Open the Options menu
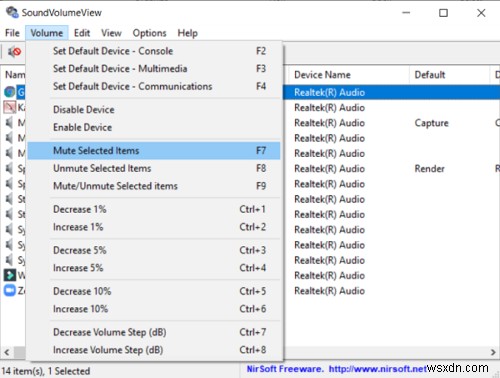The height and width of the screenshot is (378, 500). (149, 33)
